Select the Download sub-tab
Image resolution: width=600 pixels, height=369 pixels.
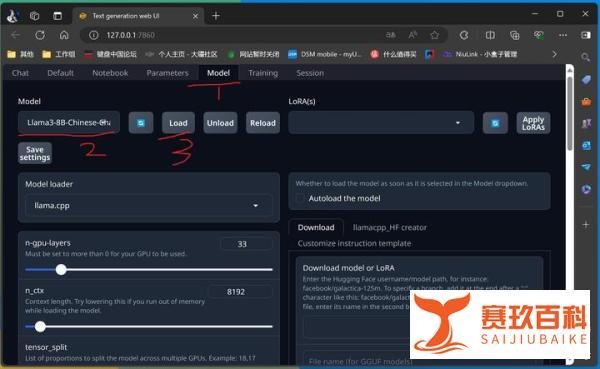316,227
